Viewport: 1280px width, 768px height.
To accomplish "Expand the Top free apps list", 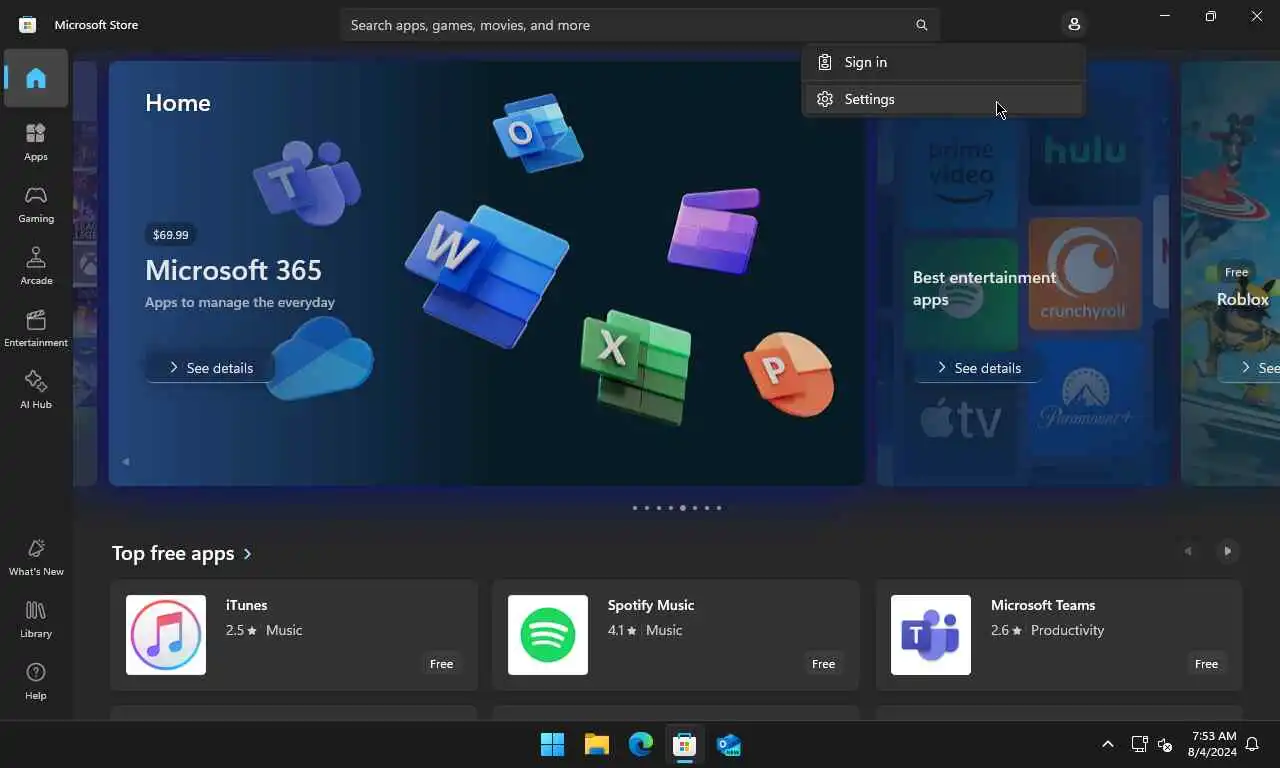I will pos(182,553).
